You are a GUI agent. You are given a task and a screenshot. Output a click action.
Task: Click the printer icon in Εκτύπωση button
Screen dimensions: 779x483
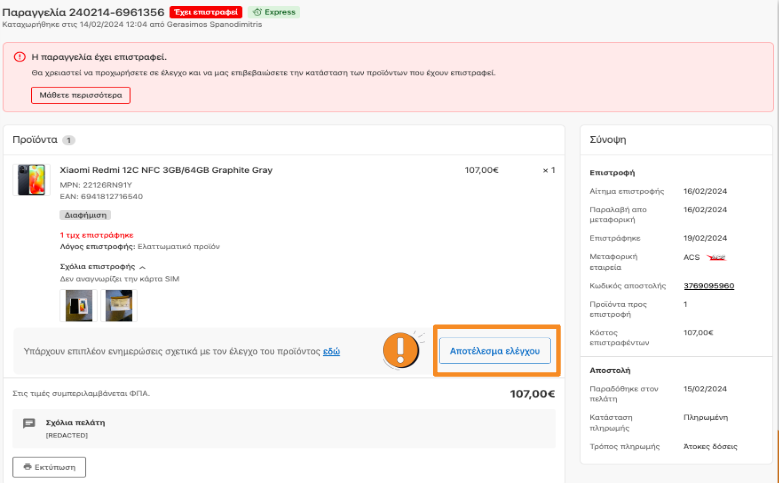[x=27, y=467]
